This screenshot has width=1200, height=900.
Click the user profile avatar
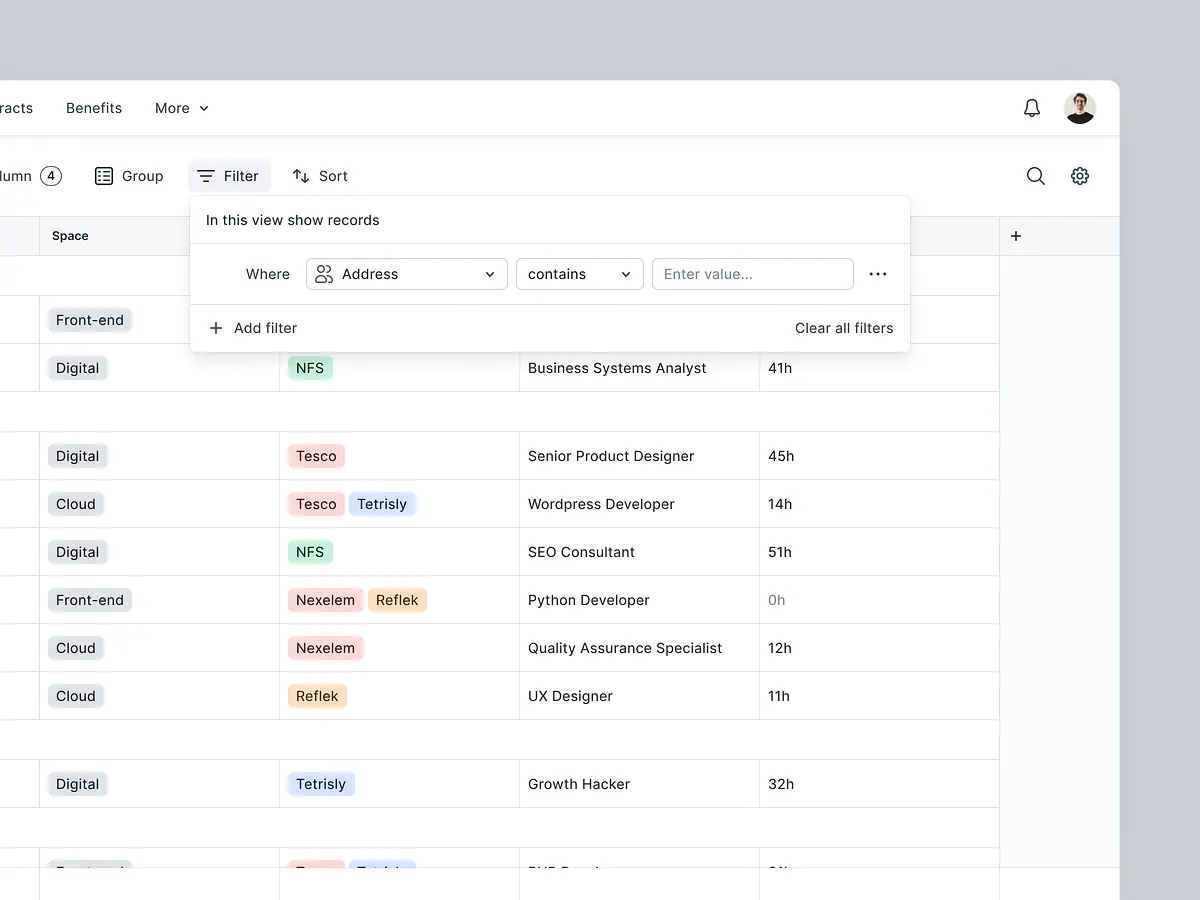point(1079,108)
